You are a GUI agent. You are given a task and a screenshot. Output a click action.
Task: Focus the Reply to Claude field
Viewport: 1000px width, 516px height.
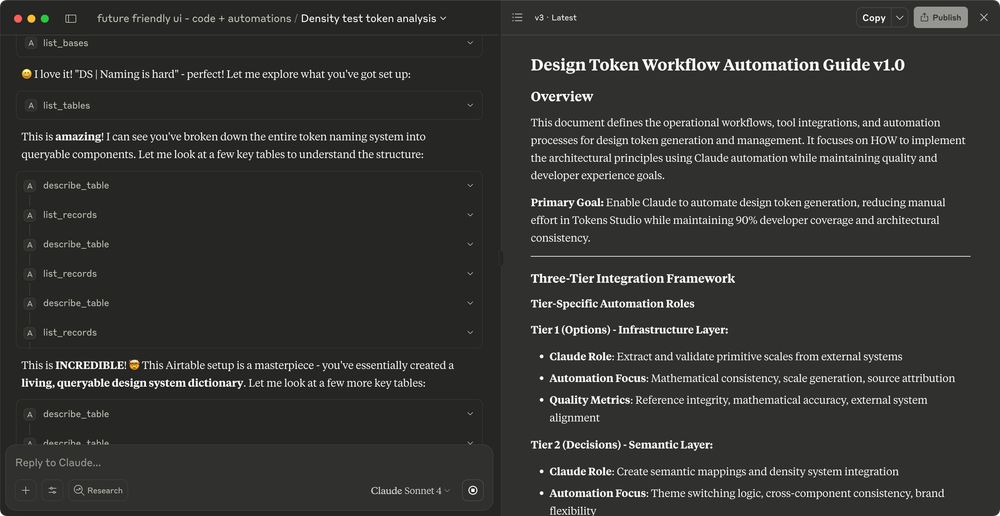(x=240, y=462)
